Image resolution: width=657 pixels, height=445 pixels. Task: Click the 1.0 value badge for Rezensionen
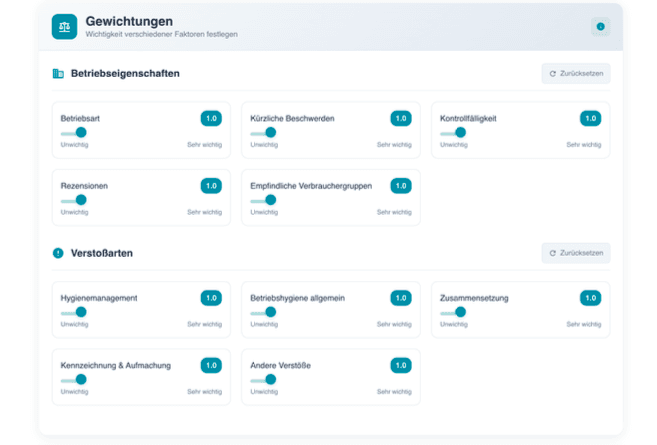point(211,186)
